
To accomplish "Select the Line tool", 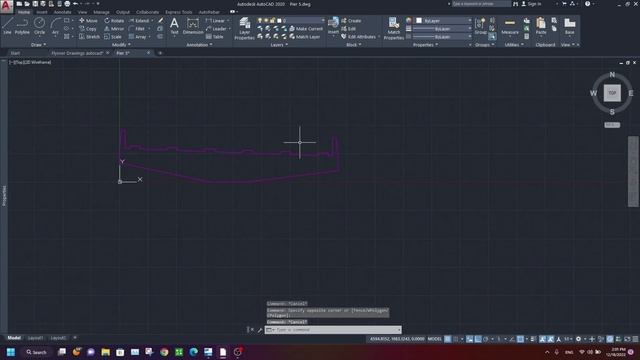I will 7,26.
